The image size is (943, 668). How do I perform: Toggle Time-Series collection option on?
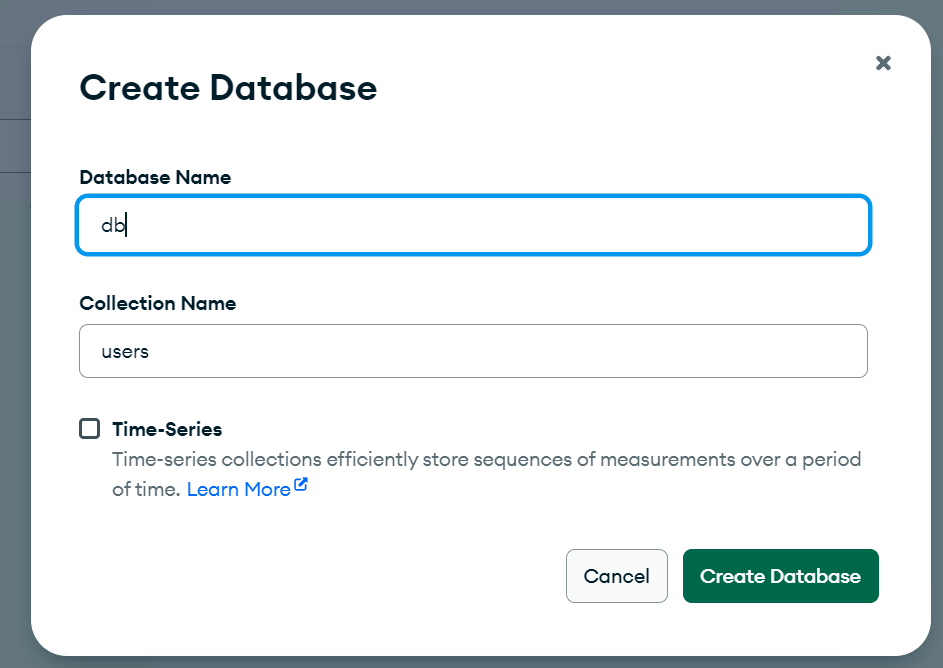89,428
